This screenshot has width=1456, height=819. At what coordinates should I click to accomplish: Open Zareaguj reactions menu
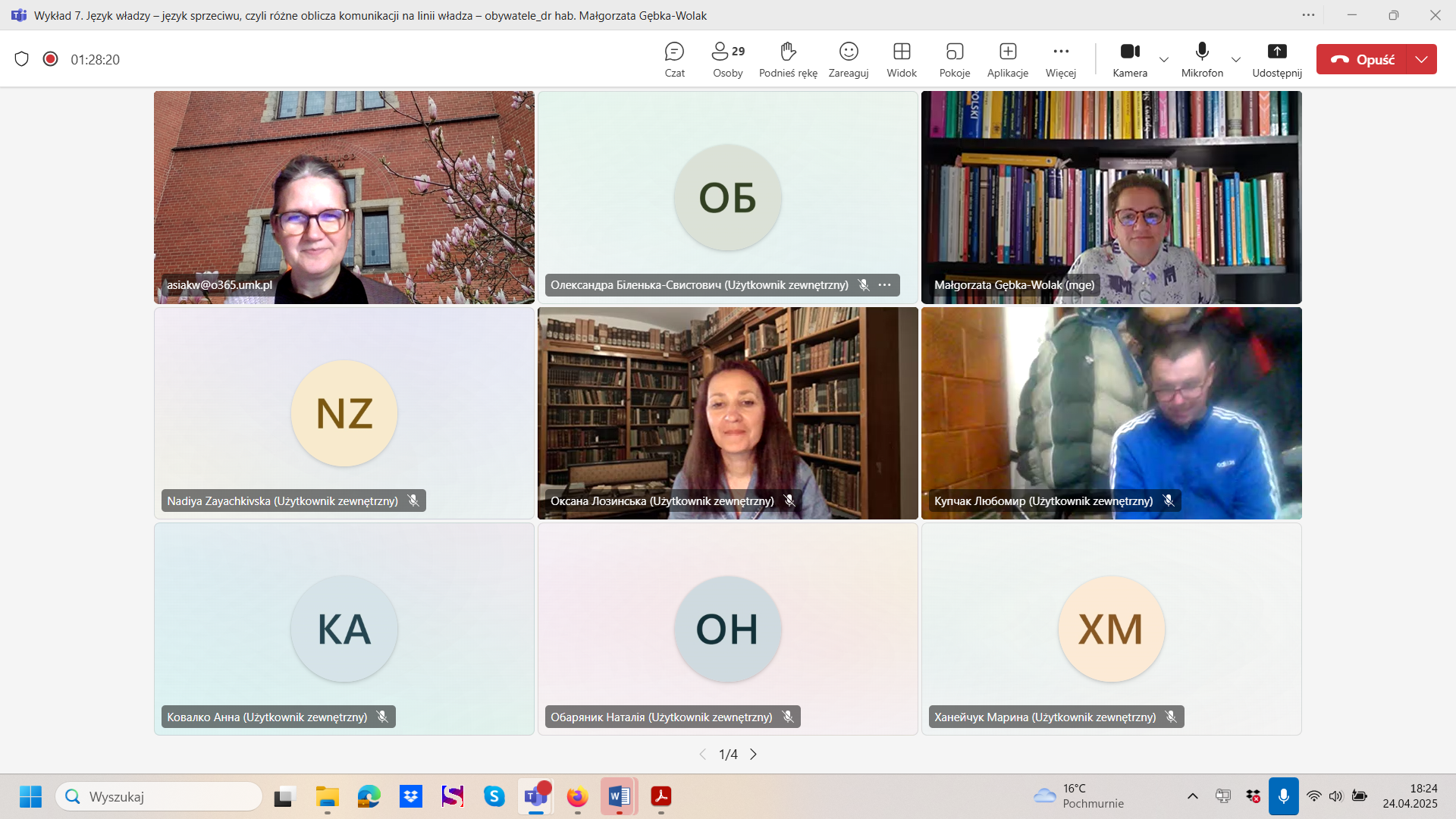pos(848,59)
